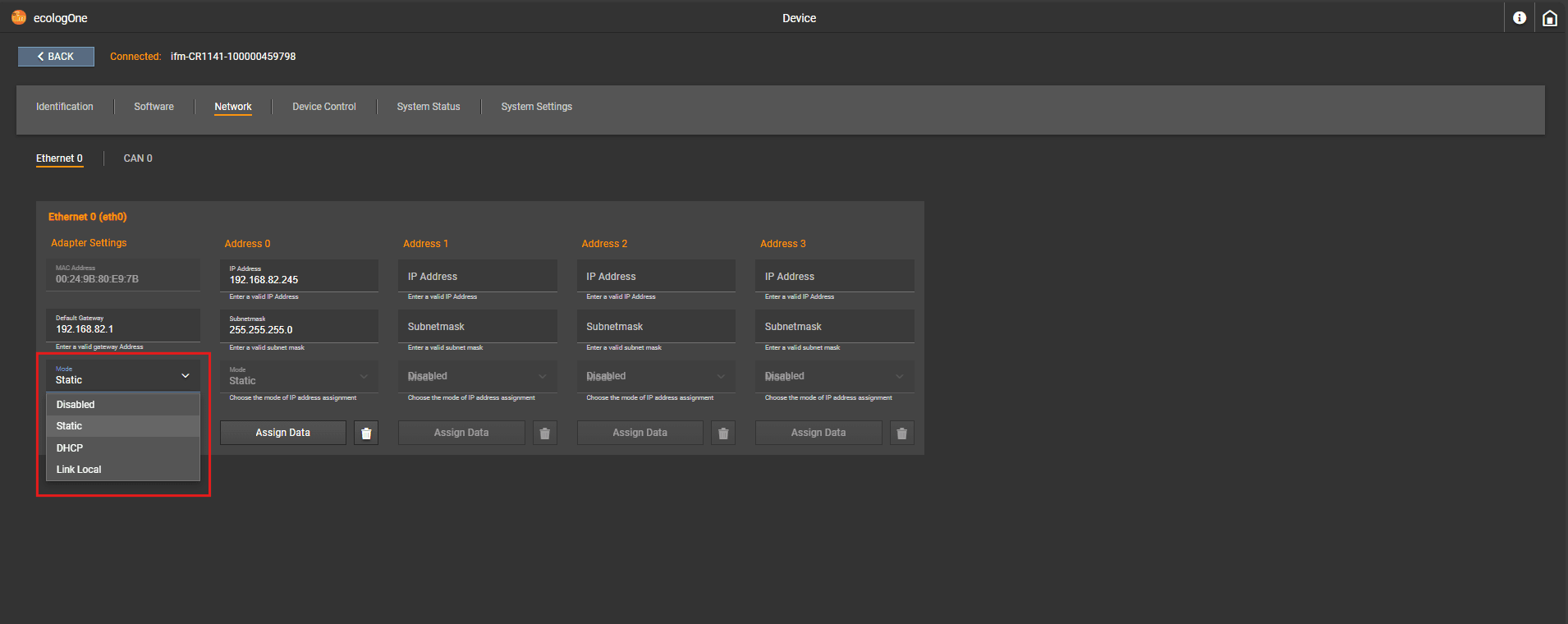Click the trash icon for Address 2
Screen dimensions: 1568x624
(x=723, y=433)
